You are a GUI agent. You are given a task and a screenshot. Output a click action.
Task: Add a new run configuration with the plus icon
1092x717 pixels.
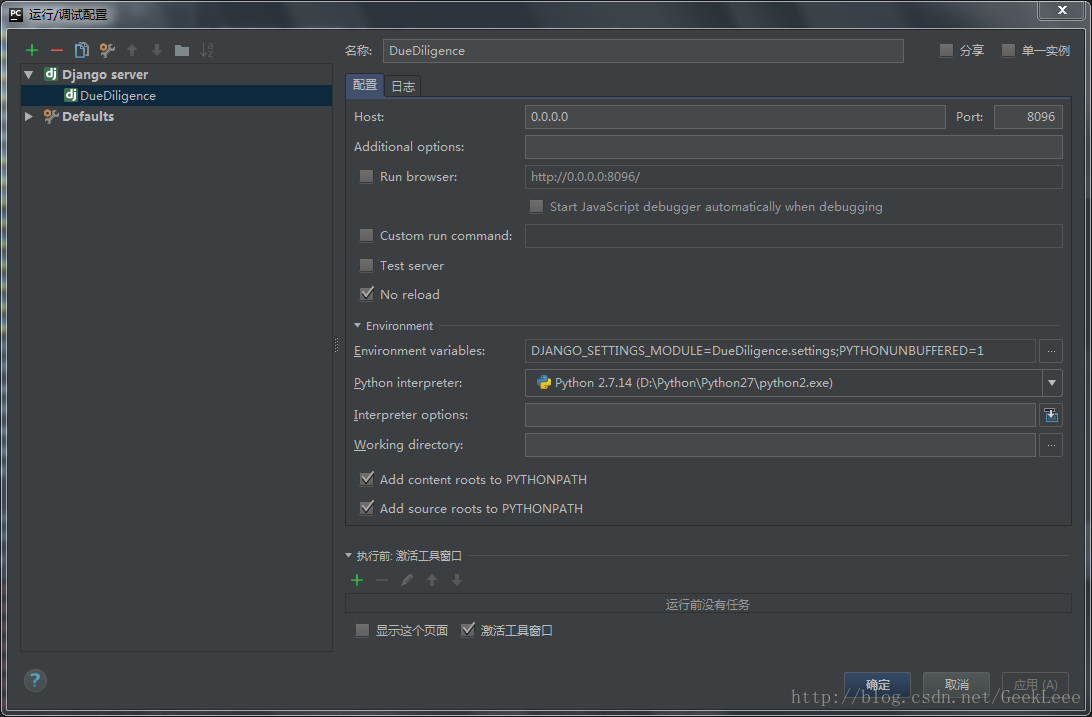point(32,50)
